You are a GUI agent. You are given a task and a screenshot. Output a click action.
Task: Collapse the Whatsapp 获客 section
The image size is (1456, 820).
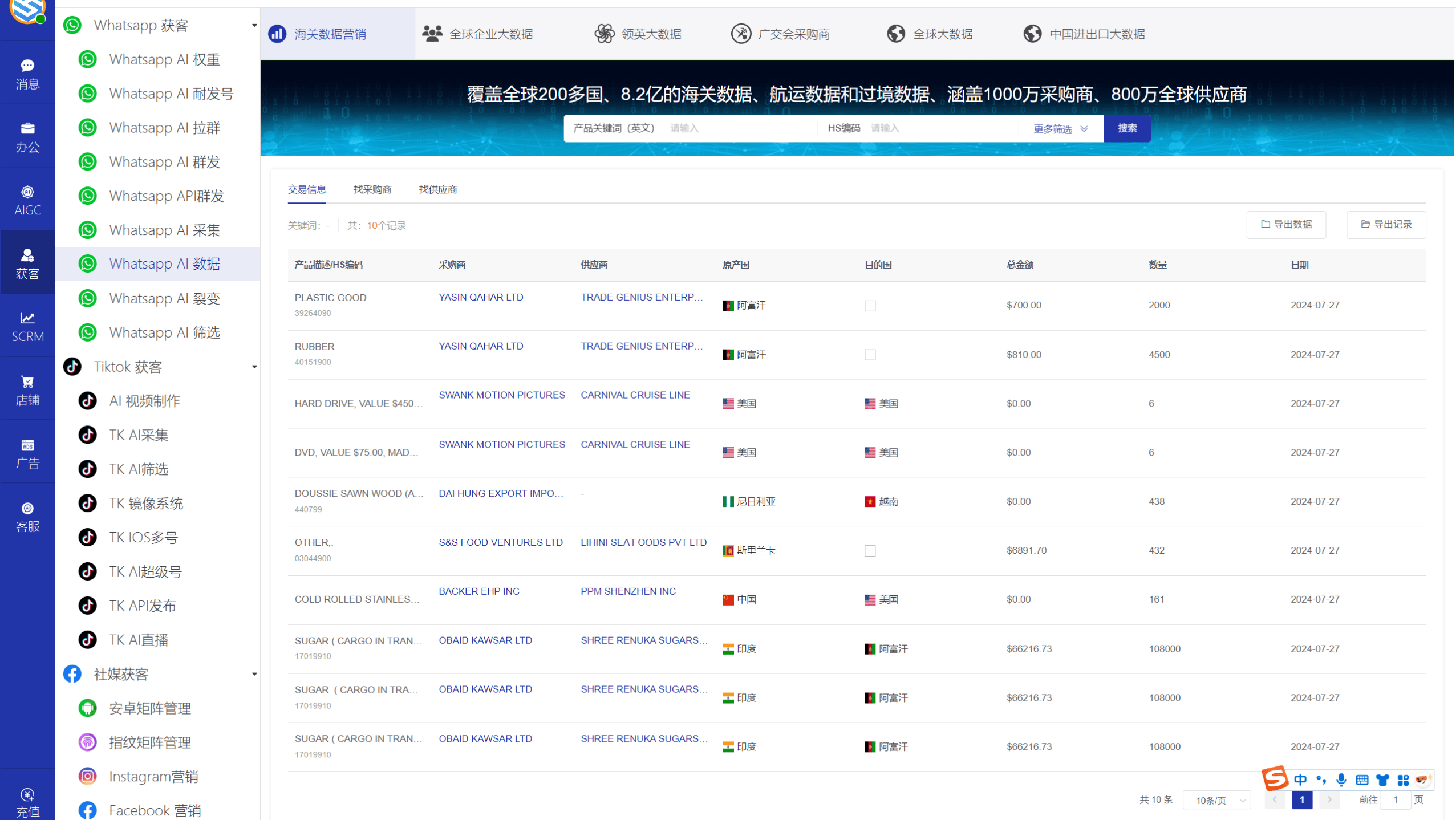[x=254, y=25]
